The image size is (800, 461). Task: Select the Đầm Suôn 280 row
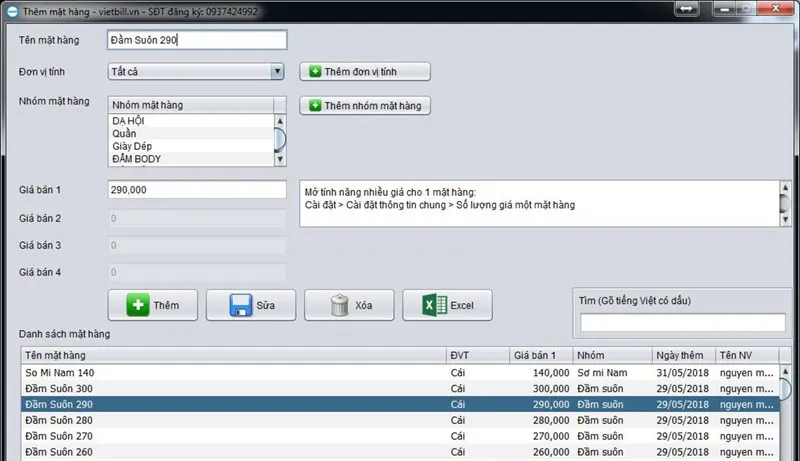tap(232, 420)
